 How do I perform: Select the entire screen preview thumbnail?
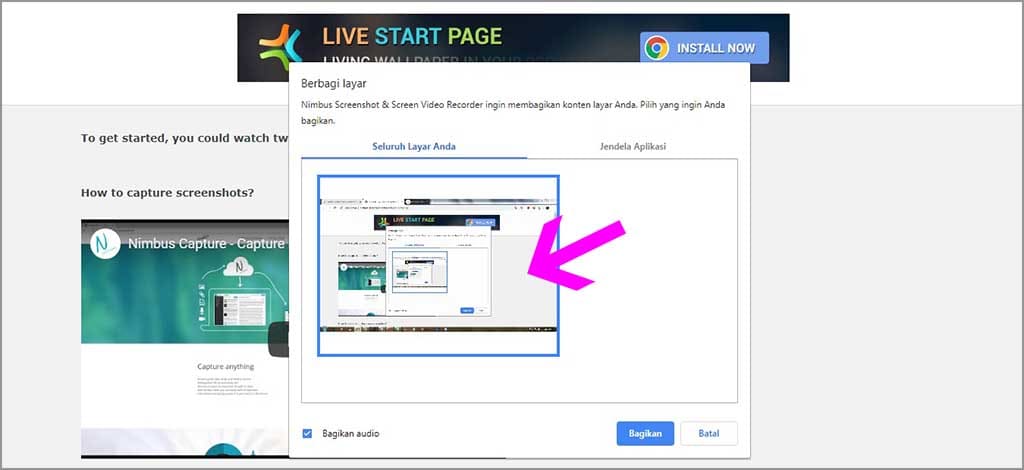pyautogui.click(x=438, y=265)
